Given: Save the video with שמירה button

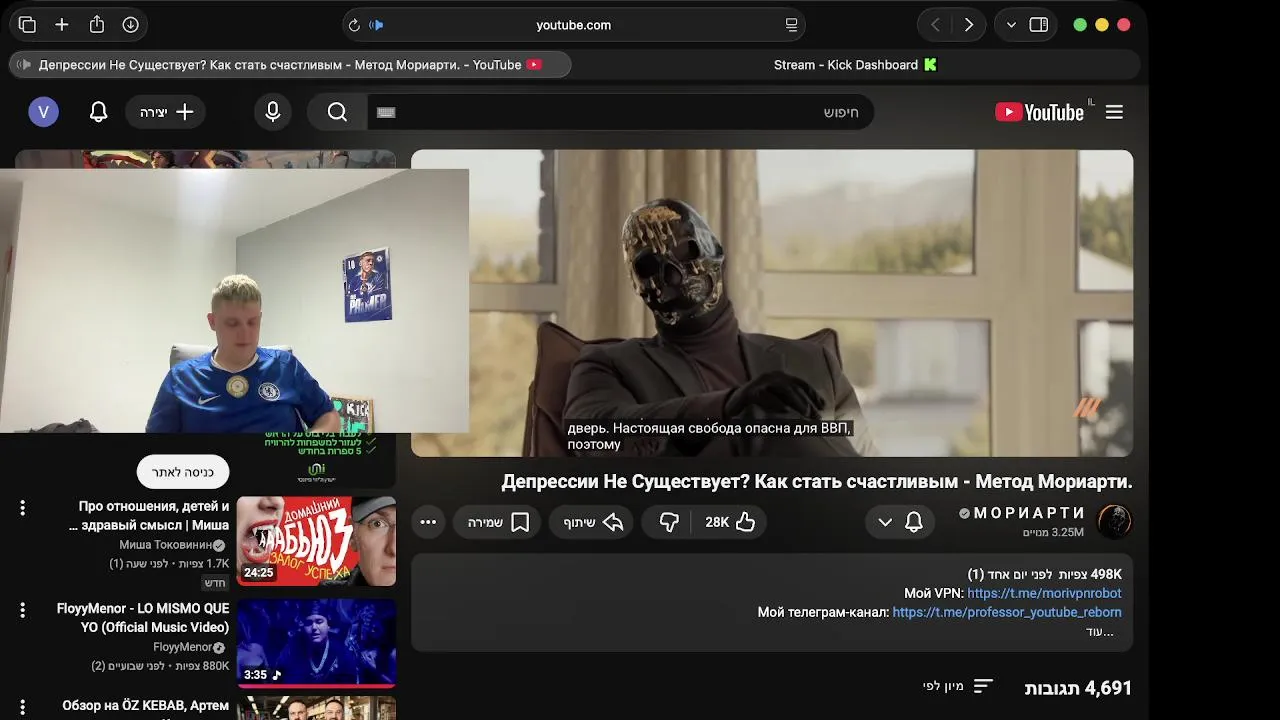Looking at the screenshot, I should click(498, 522).
